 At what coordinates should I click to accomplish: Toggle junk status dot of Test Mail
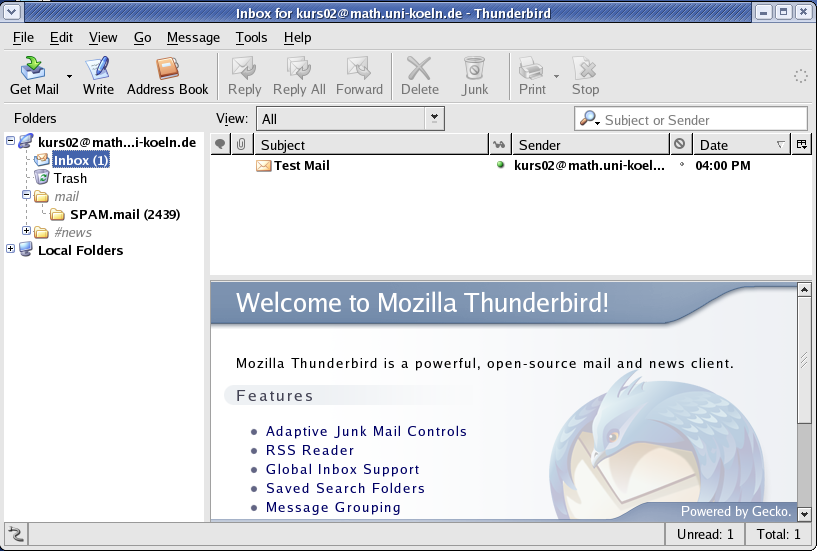682,165
